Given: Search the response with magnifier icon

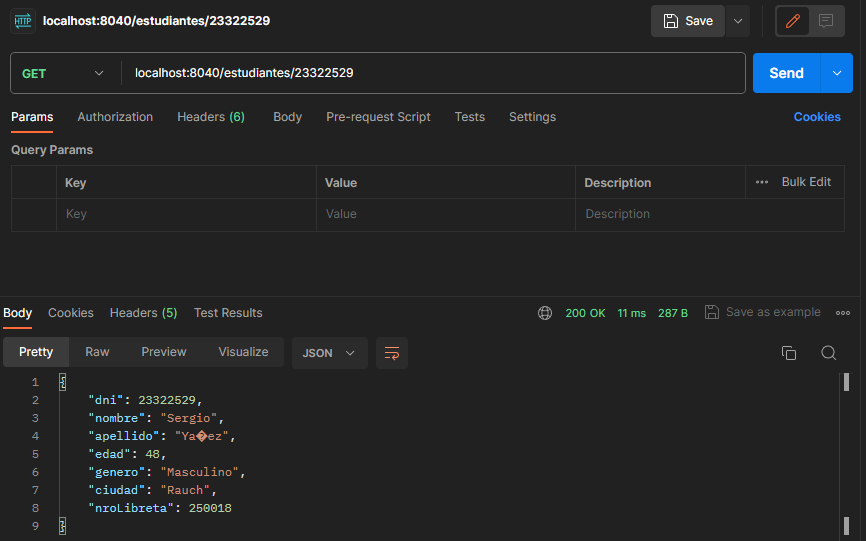Looking at the screenshot, I should click(x=828, y=353).
